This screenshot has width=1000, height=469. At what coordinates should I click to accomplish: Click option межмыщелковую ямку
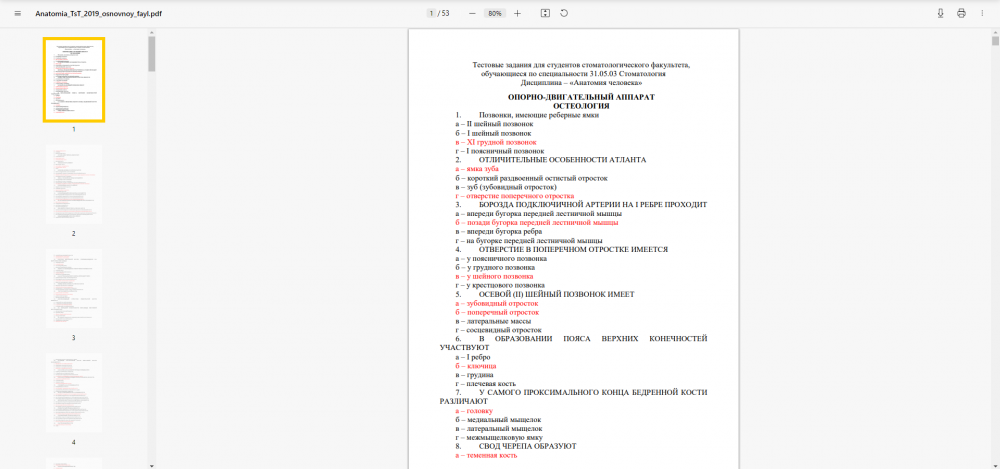click(x=502, y=438)
